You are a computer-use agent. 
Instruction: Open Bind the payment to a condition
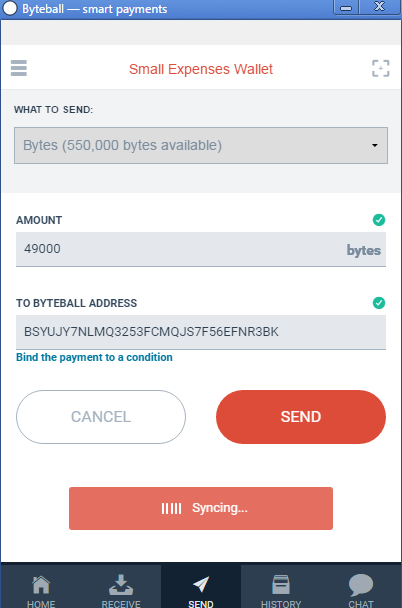(94, 357)
